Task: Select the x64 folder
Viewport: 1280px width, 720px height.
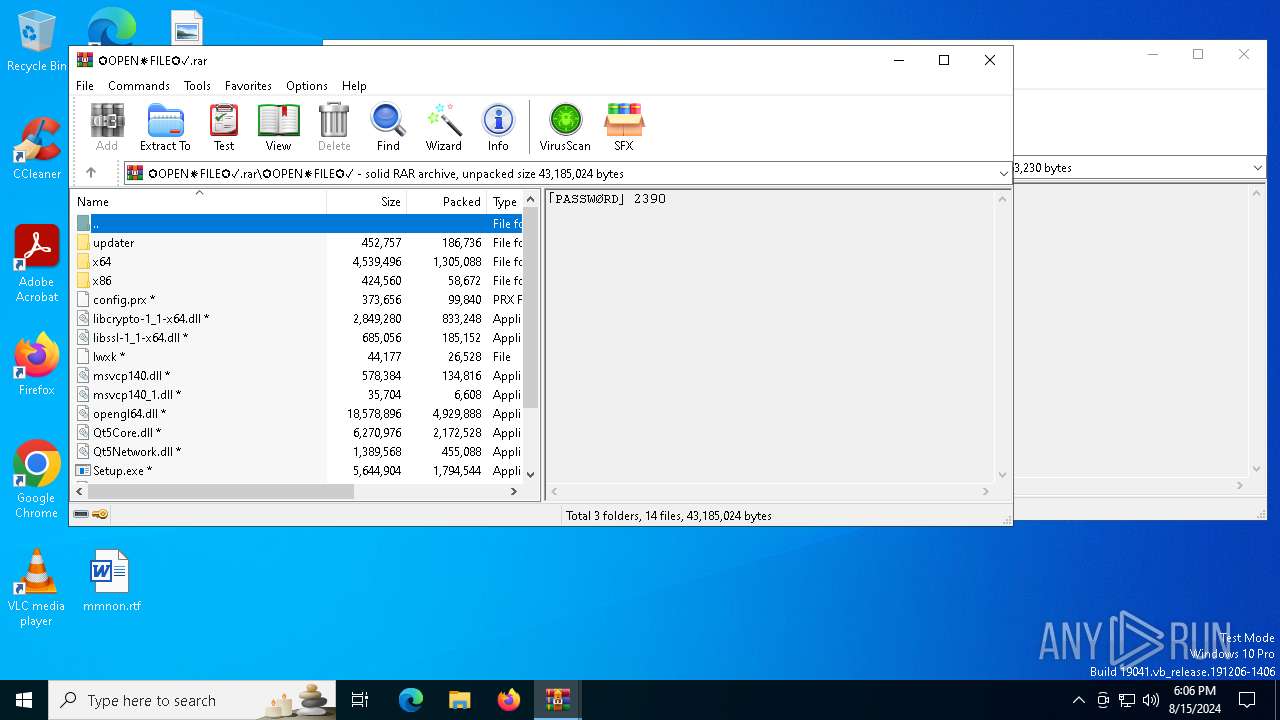Action: pyautogui.click(x=298, y=262)
